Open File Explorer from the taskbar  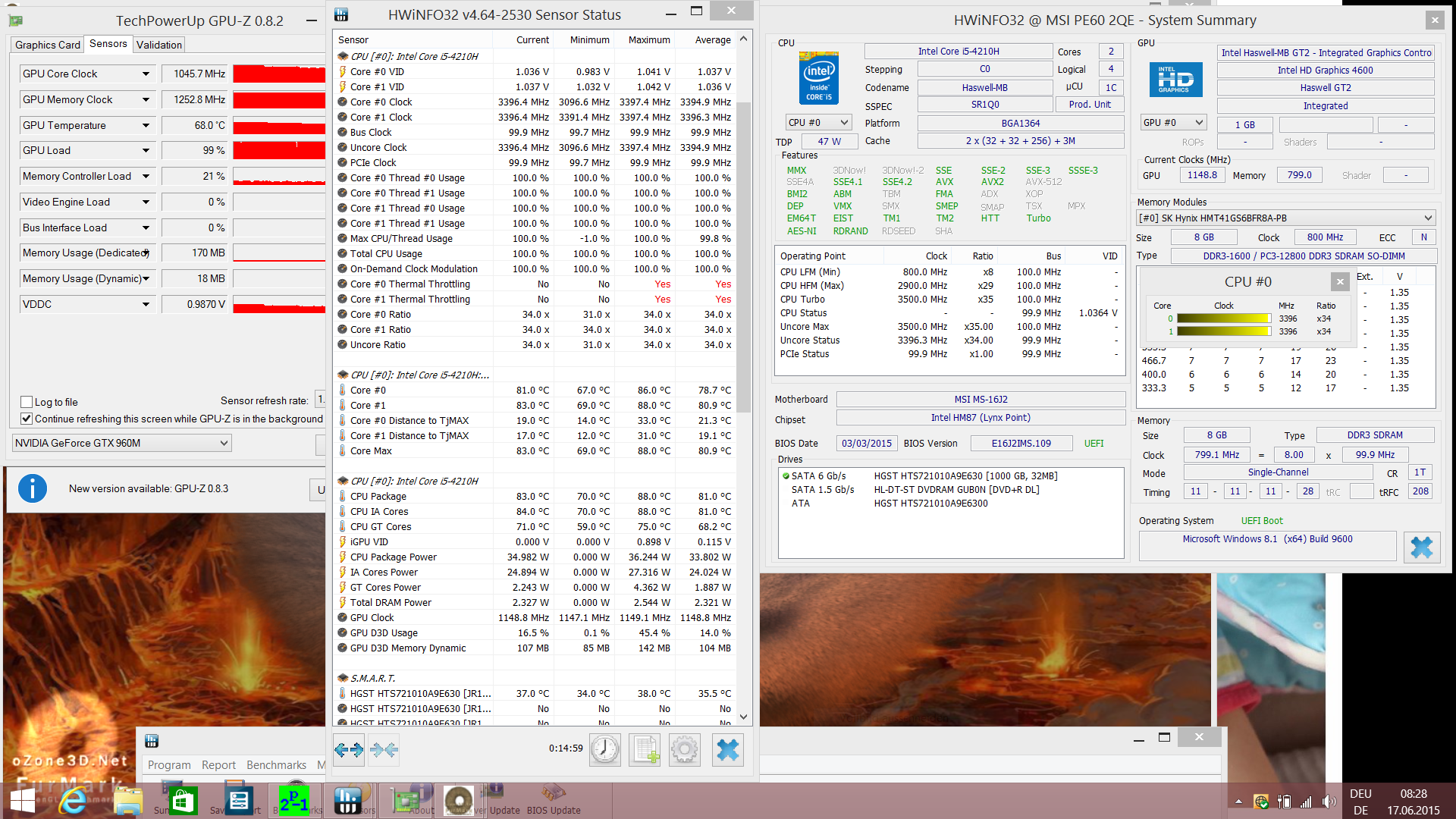coord(128,801)
